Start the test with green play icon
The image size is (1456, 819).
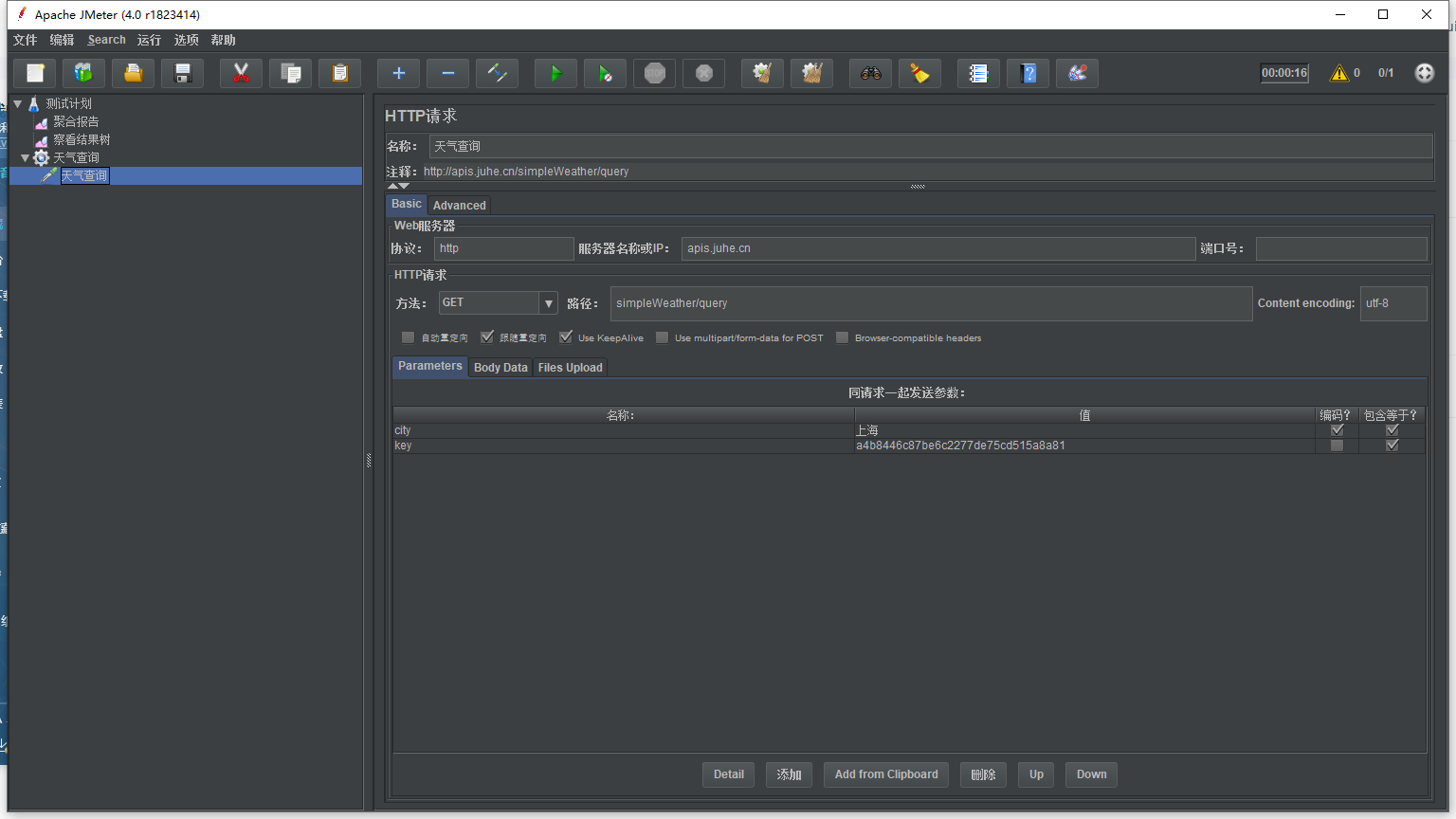(x=556, y=73)
